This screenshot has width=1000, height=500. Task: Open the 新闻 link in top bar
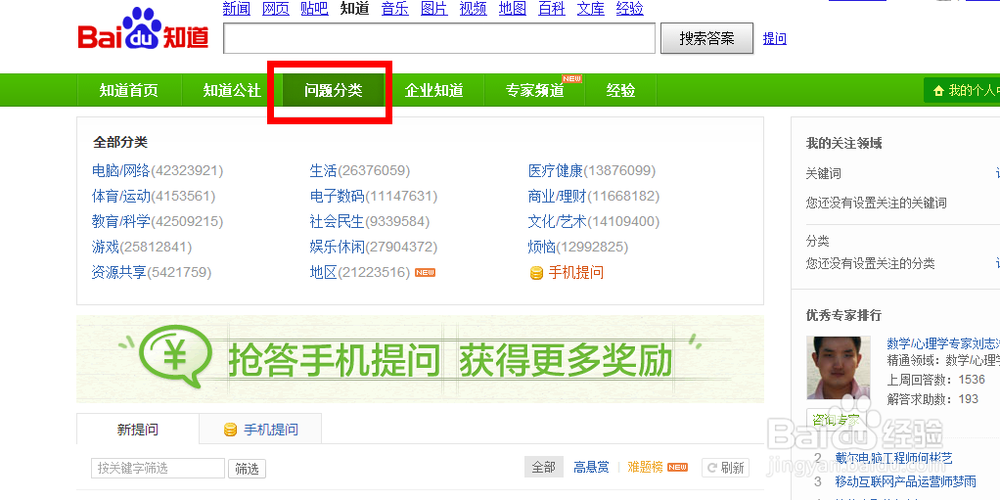237,9
